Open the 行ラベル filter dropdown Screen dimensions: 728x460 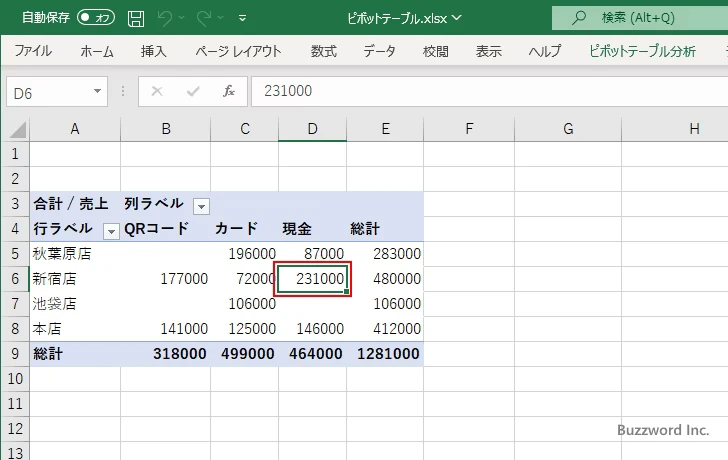(111, 231)
